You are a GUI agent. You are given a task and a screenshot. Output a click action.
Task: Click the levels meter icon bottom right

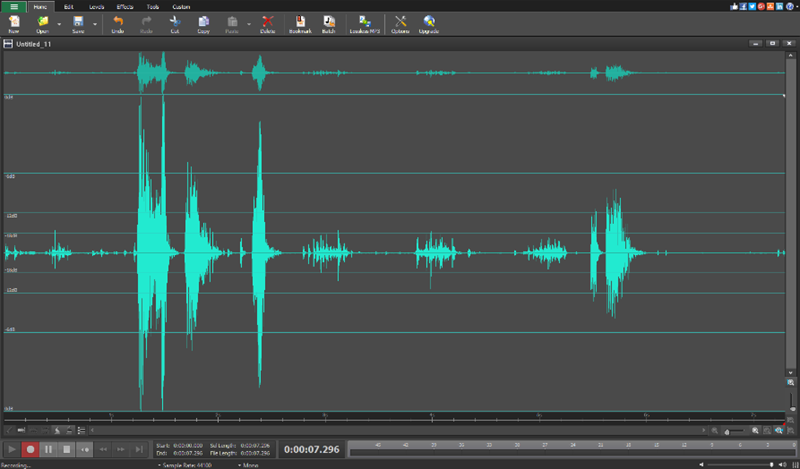point(794,465)
